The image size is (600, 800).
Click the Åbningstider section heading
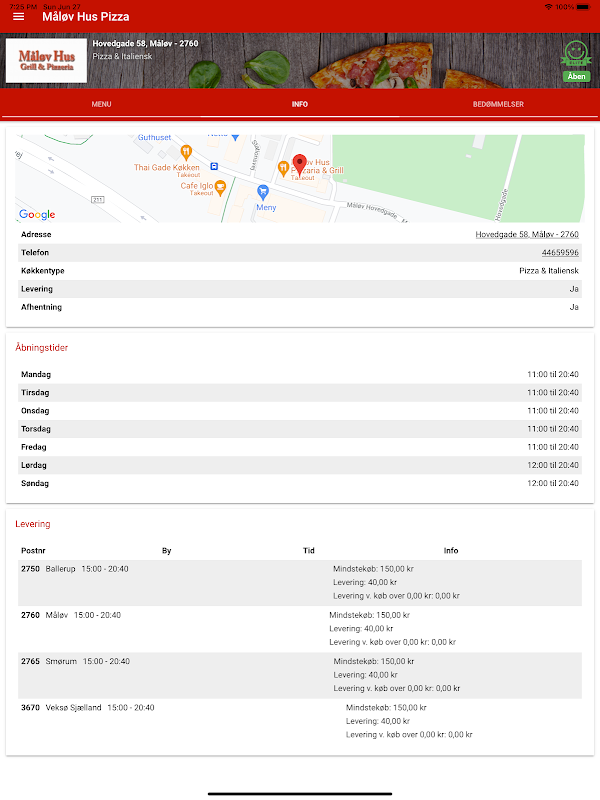pos(41,347)
